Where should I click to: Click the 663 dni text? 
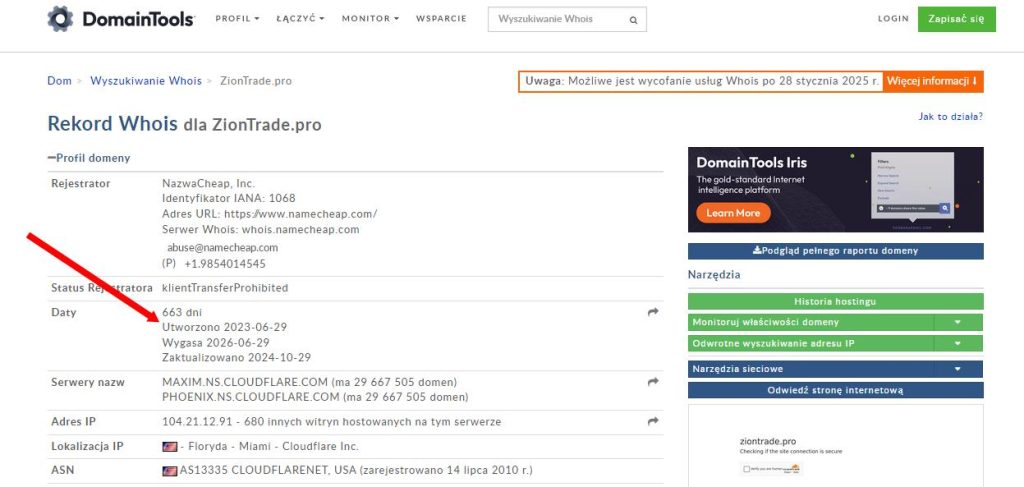click(182, 313)
